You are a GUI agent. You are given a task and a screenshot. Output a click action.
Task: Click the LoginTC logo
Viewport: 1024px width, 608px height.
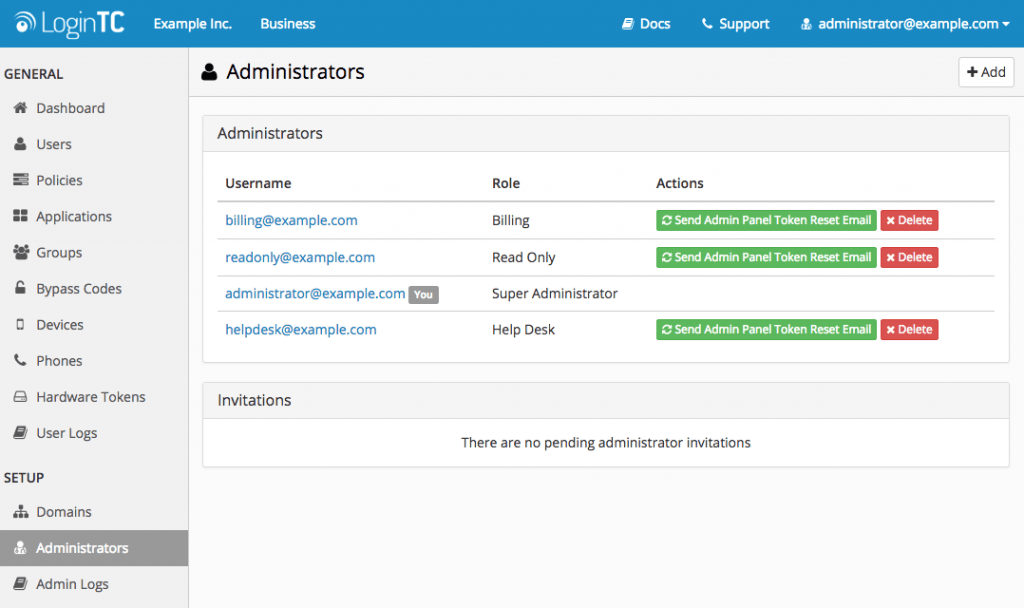tap(67, 22)
